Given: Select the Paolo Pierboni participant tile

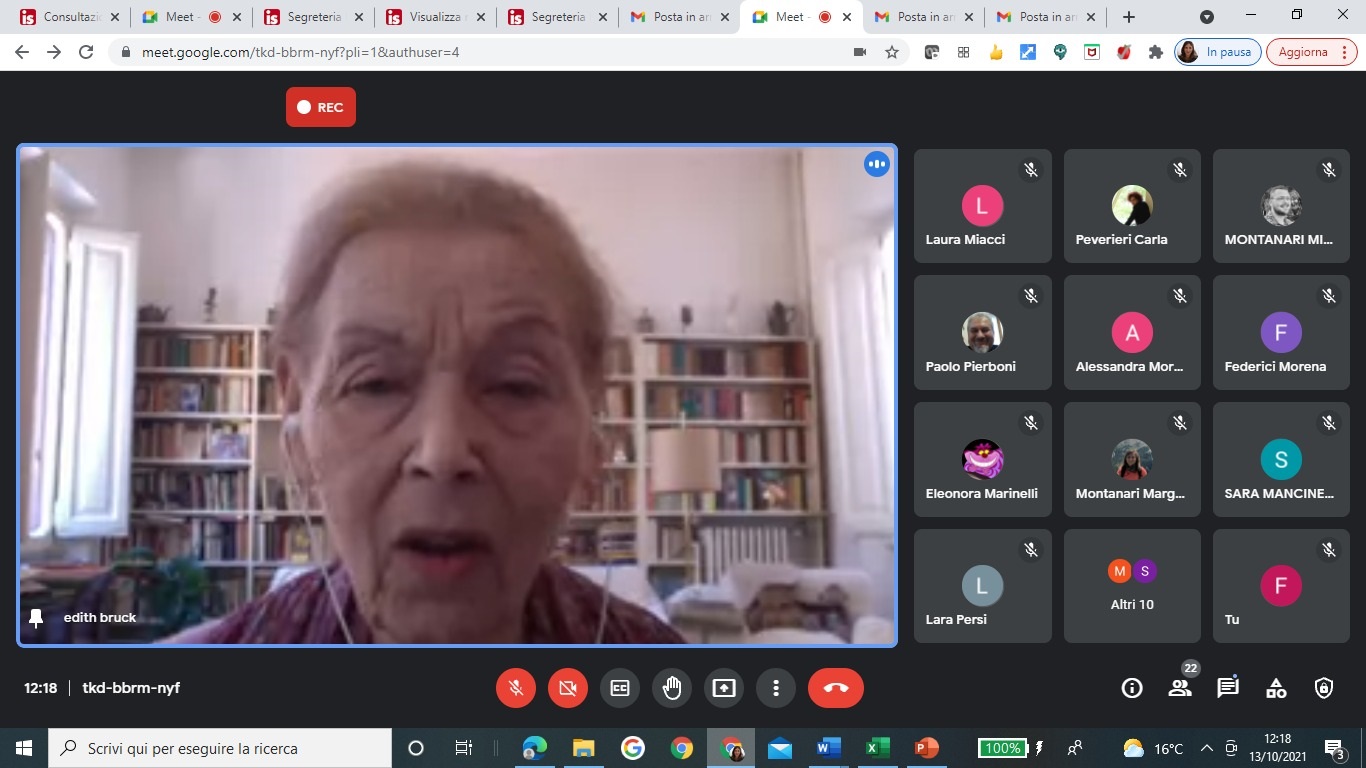Looking at the screenshot, I should pos(983,333).
